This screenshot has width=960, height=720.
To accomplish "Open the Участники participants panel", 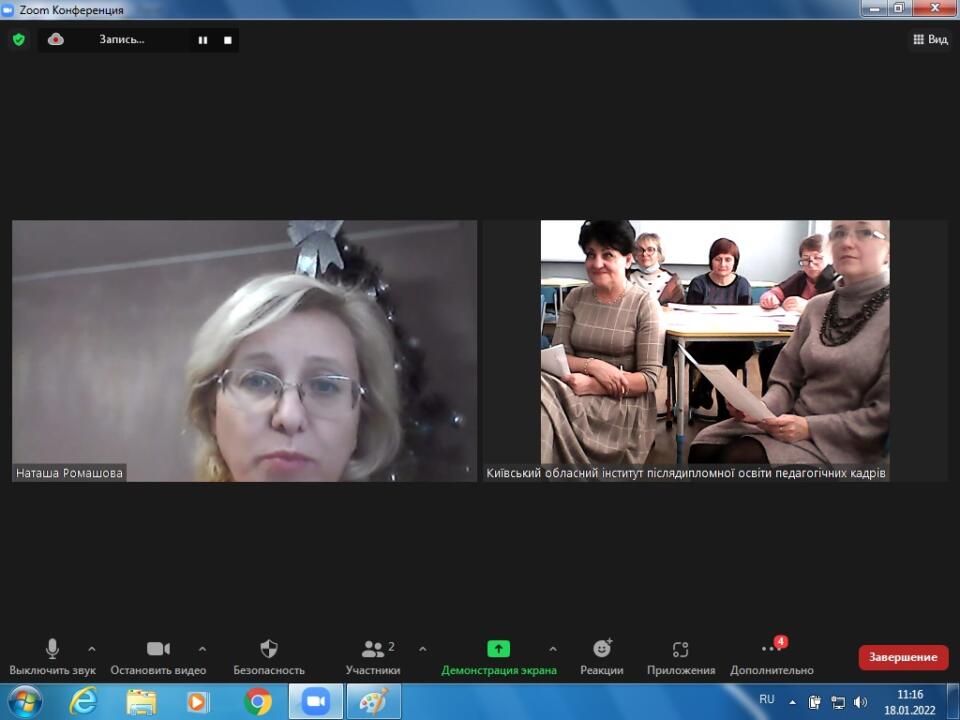I will (373, 657).
